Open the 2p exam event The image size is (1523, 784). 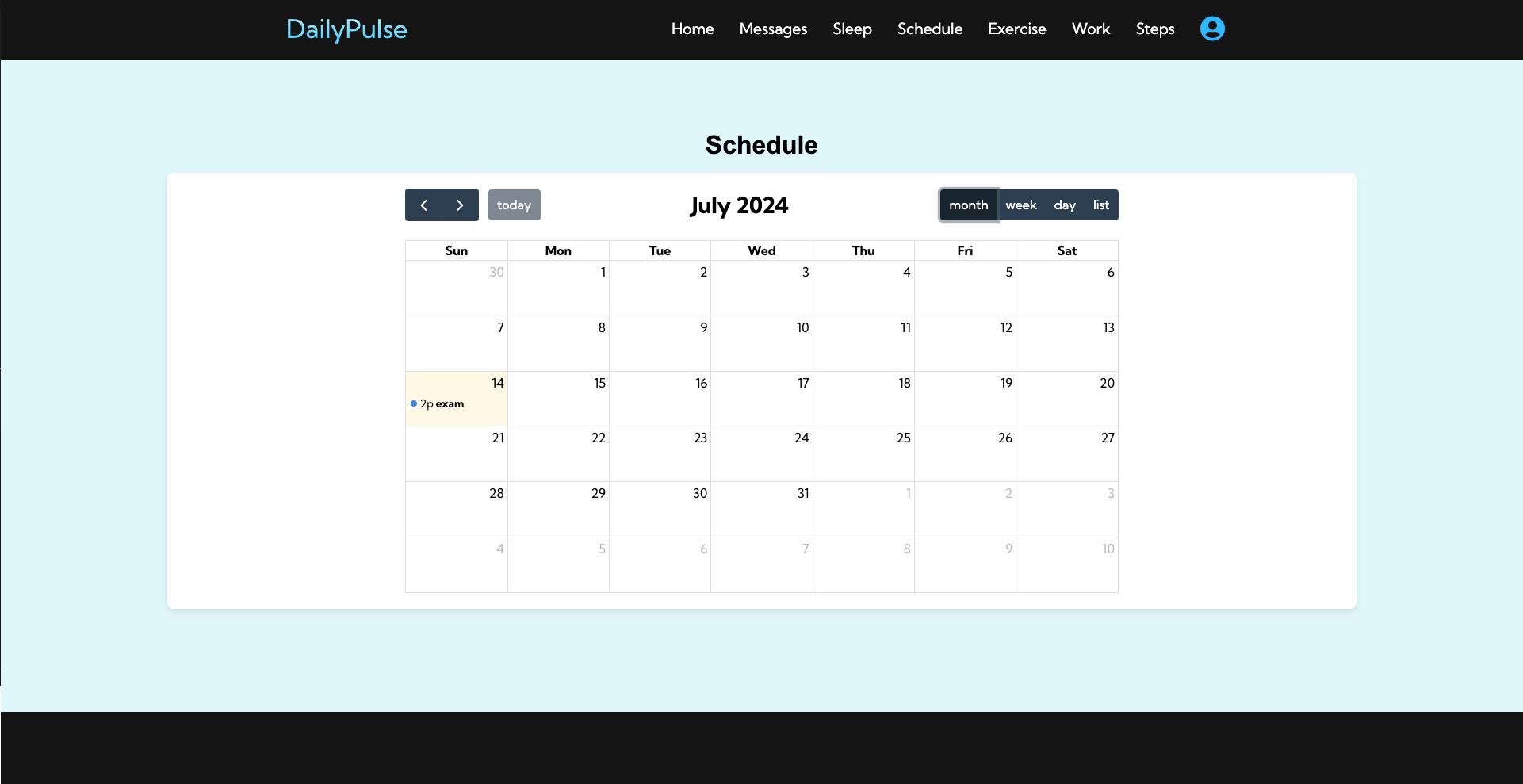pyautogui.click(x=442, y=404)
